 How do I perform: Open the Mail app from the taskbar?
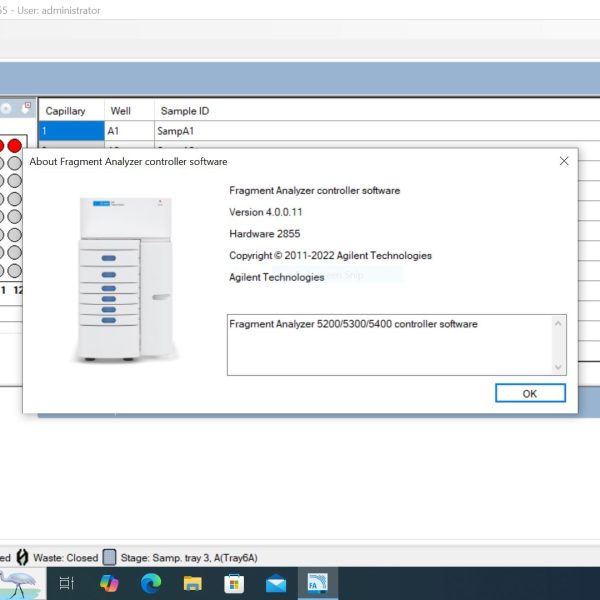point(276,584)
